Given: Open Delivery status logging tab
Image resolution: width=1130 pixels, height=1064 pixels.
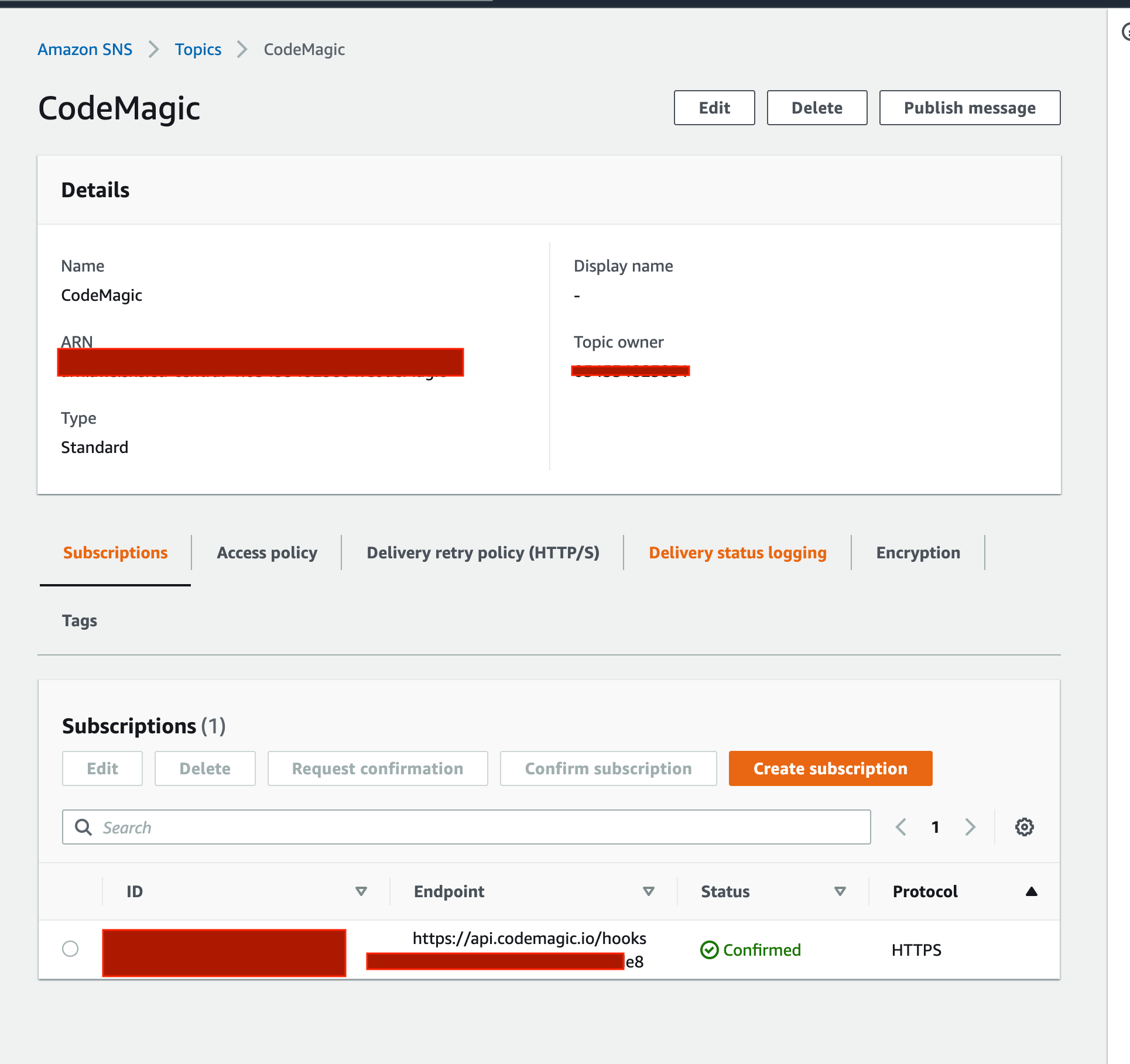Looking at the screenshot, I should pos(738,552).
